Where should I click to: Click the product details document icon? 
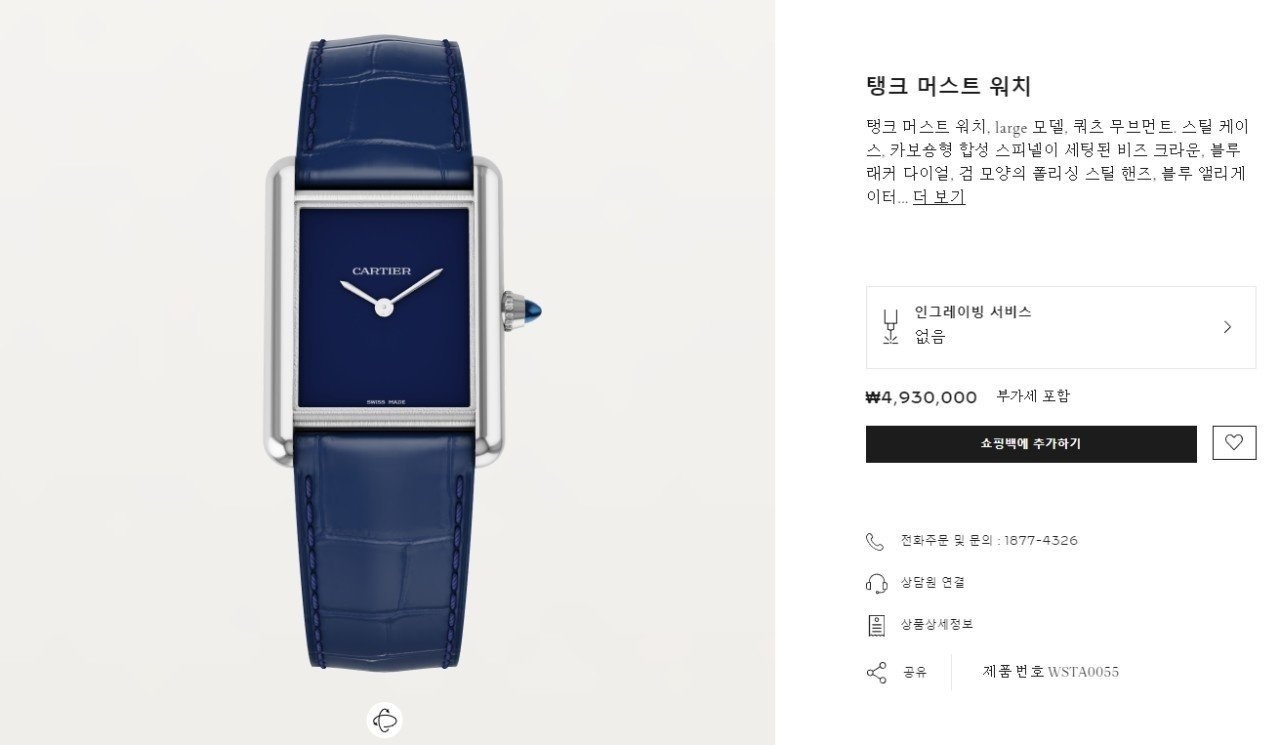(x=876, y=625)
